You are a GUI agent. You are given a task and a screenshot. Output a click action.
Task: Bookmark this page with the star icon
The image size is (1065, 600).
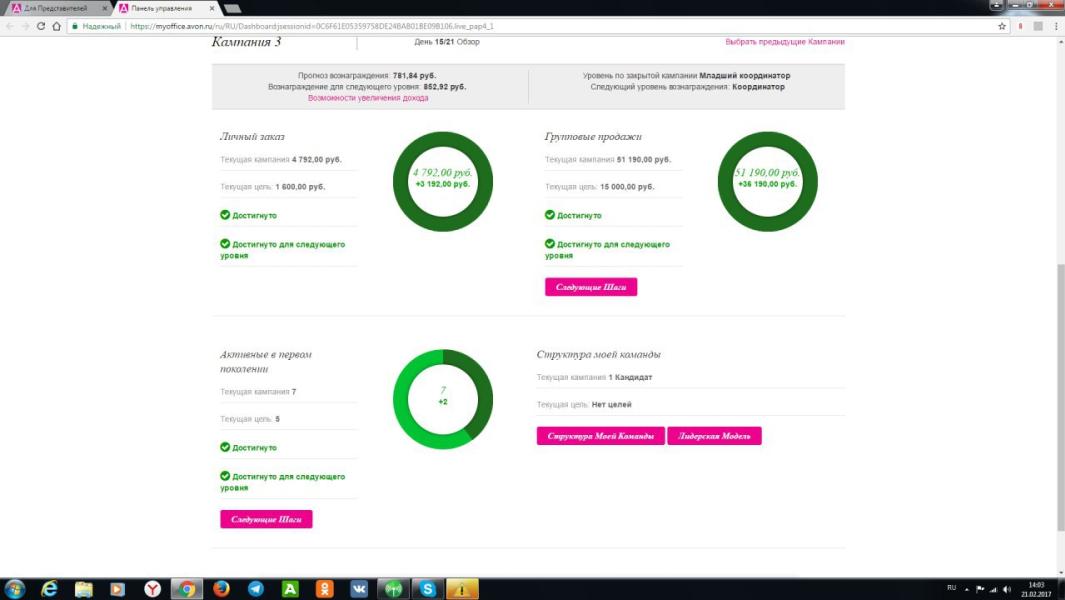(1002, 26)
